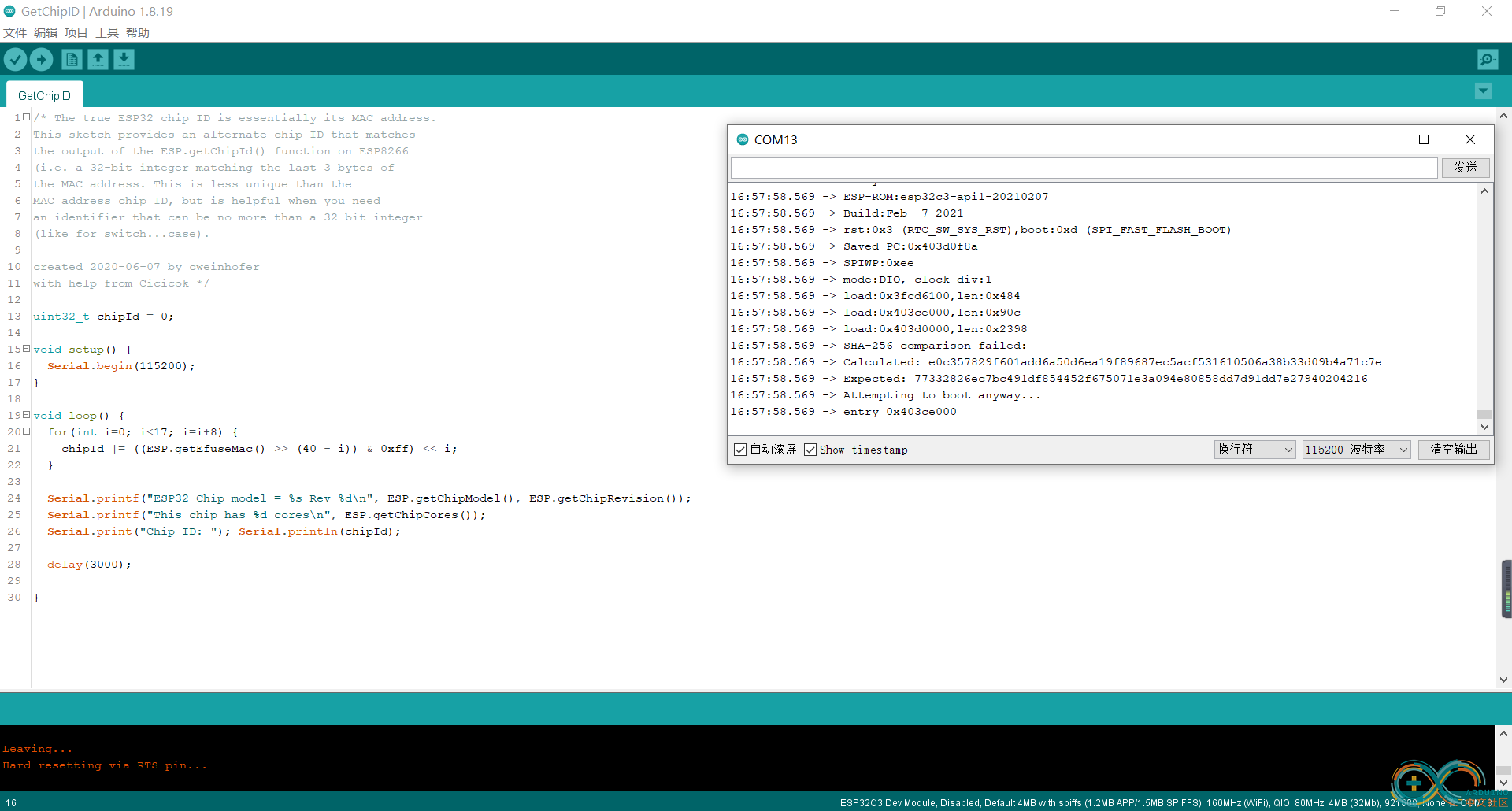Click the serial output scrollbar down arrow
Viewport: 1512px width, 811px height.
coord(1484,428)
